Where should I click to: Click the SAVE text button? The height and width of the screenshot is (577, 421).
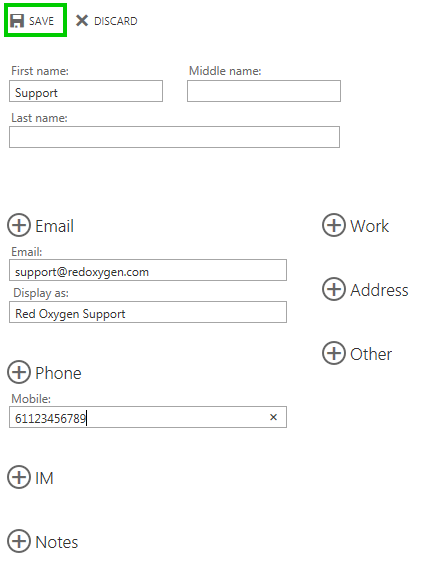coord(42,21)
